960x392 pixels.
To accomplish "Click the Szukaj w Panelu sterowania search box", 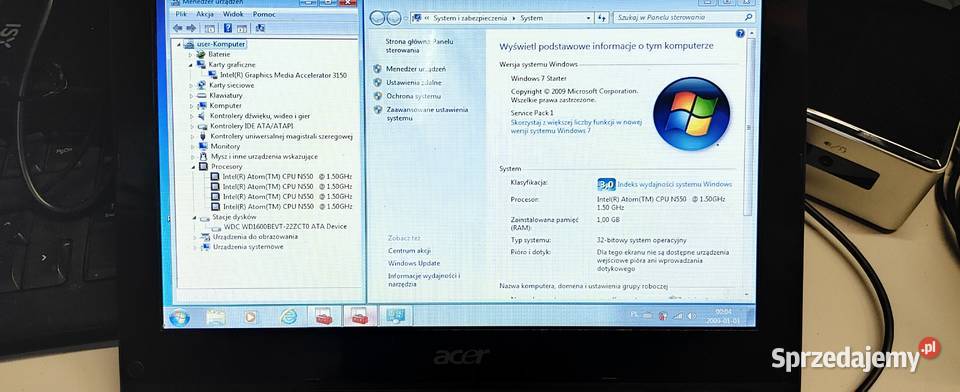I will point(683,18).
